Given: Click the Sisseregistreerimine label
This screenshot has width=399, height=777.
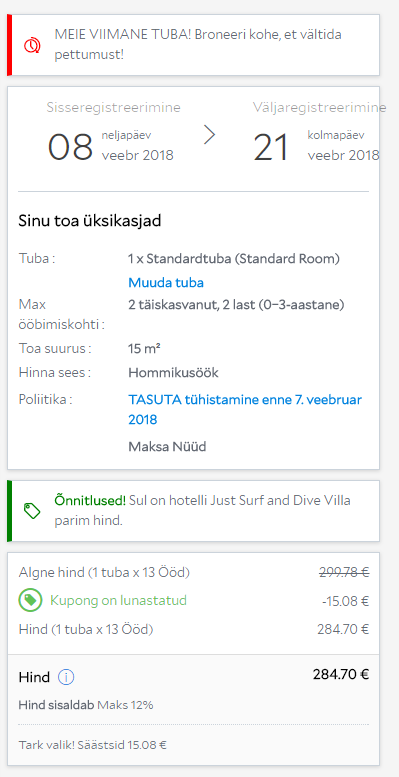Looking at the screenshot, I should pos(114,107).
